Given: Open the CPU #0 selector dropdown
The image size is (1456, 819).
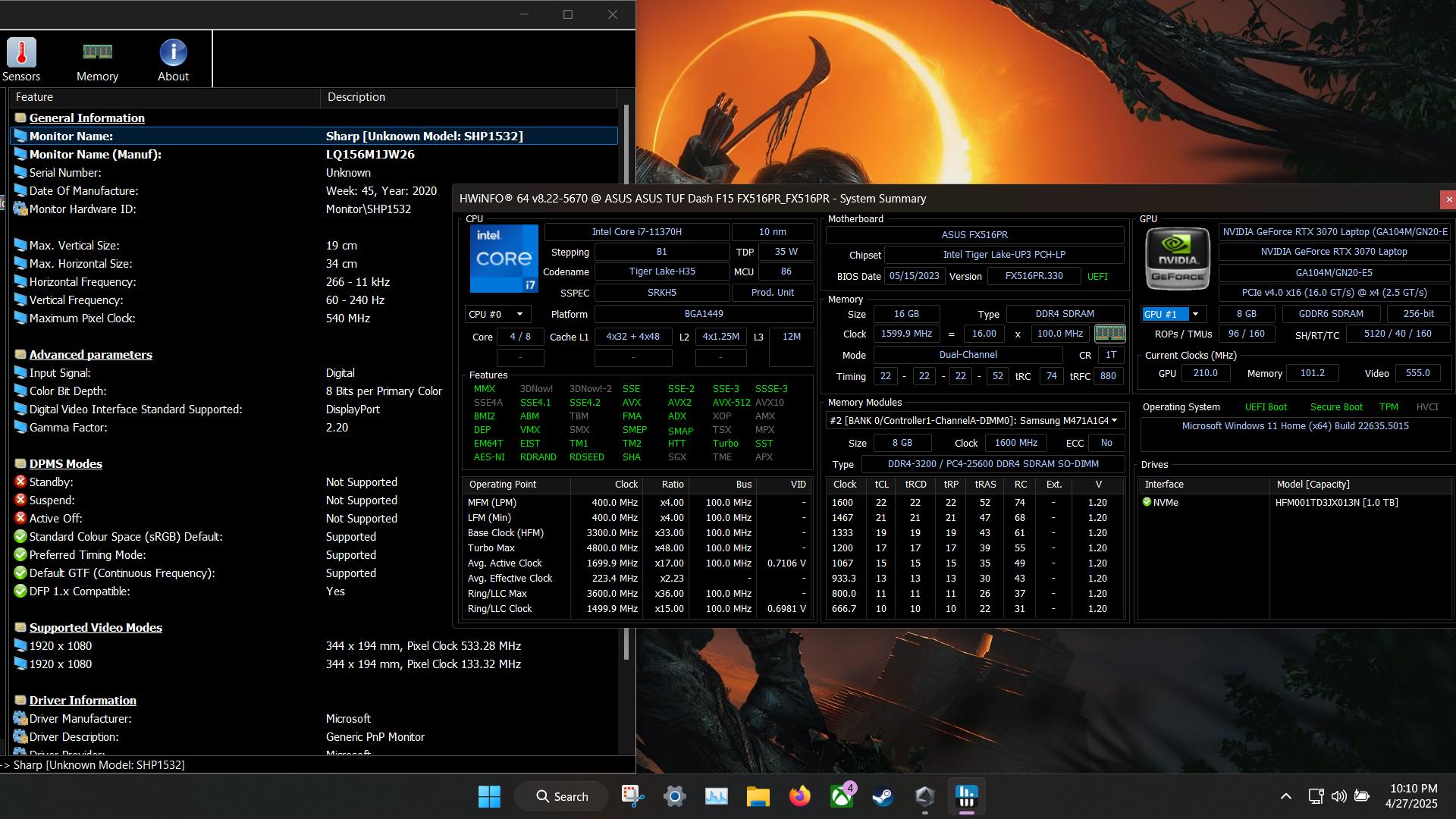Looking at the screenshot, I should pyautogui.click(x=497, y=314).
